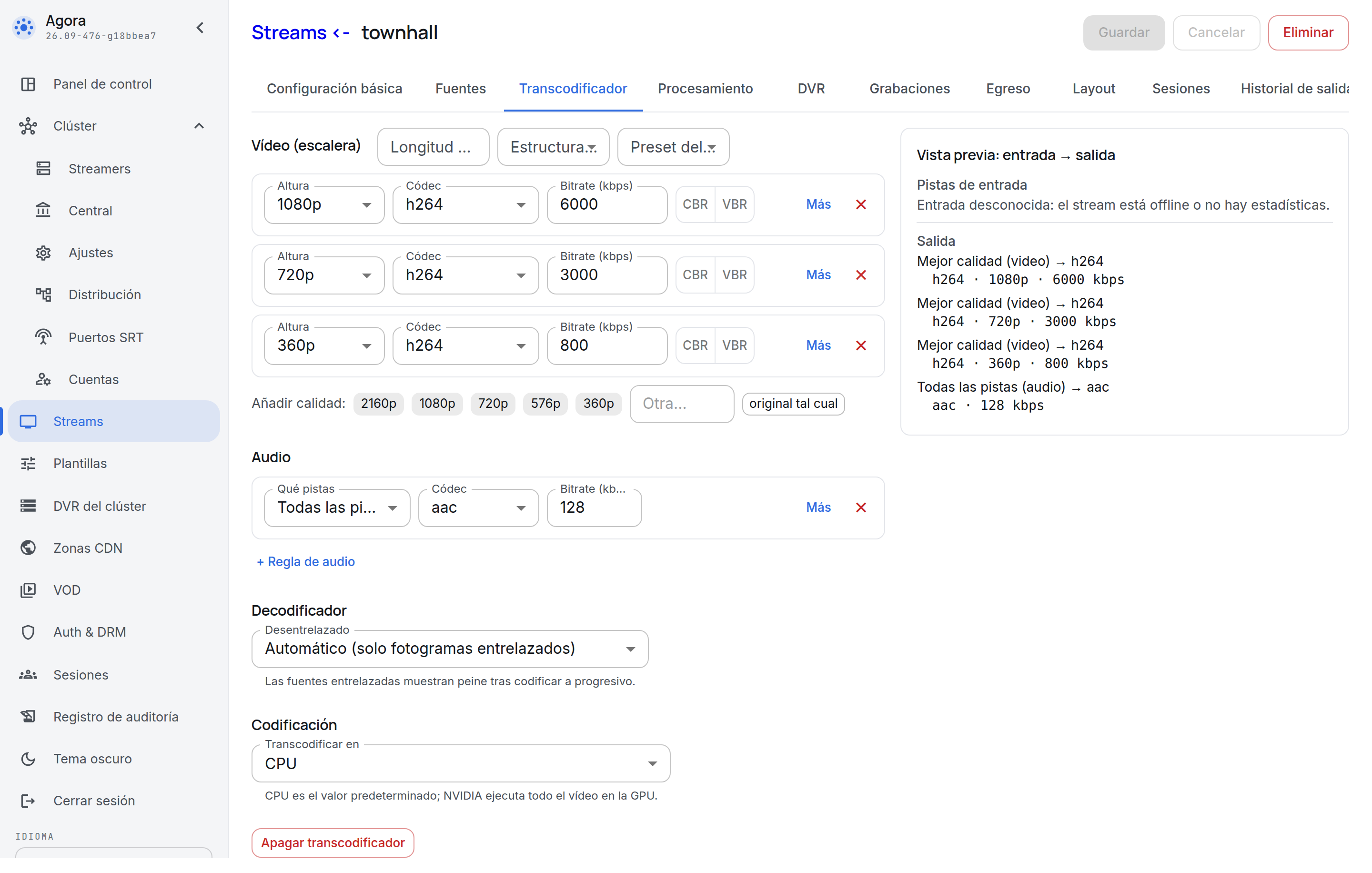Screen dimensions: 1372x873
Task: Select CBR for the 720p rung
Action: (x=695, y=275)
